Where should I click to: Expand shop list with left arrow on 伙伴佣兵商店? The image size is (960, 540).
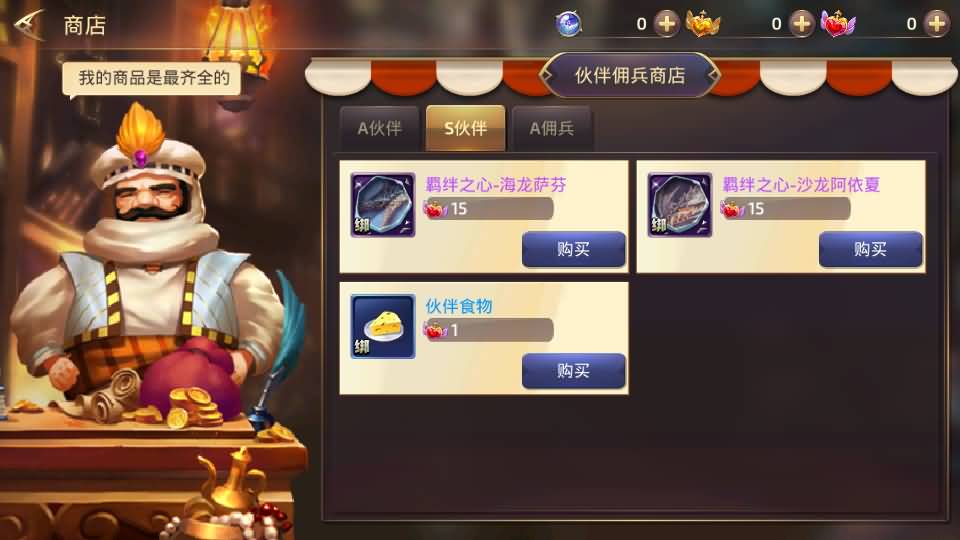coord(546,75)
